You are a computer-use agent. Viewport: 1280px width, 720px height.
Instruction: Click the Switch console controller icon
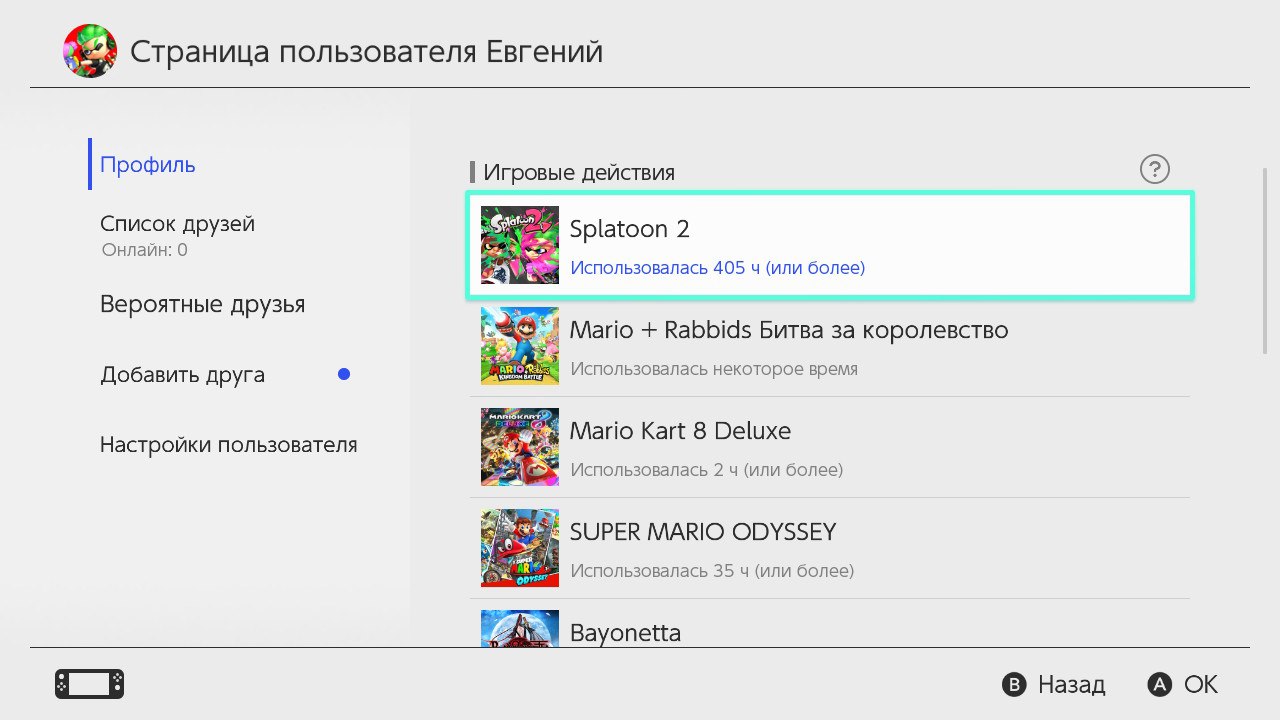pyautogui.click(x=89, y=684)
